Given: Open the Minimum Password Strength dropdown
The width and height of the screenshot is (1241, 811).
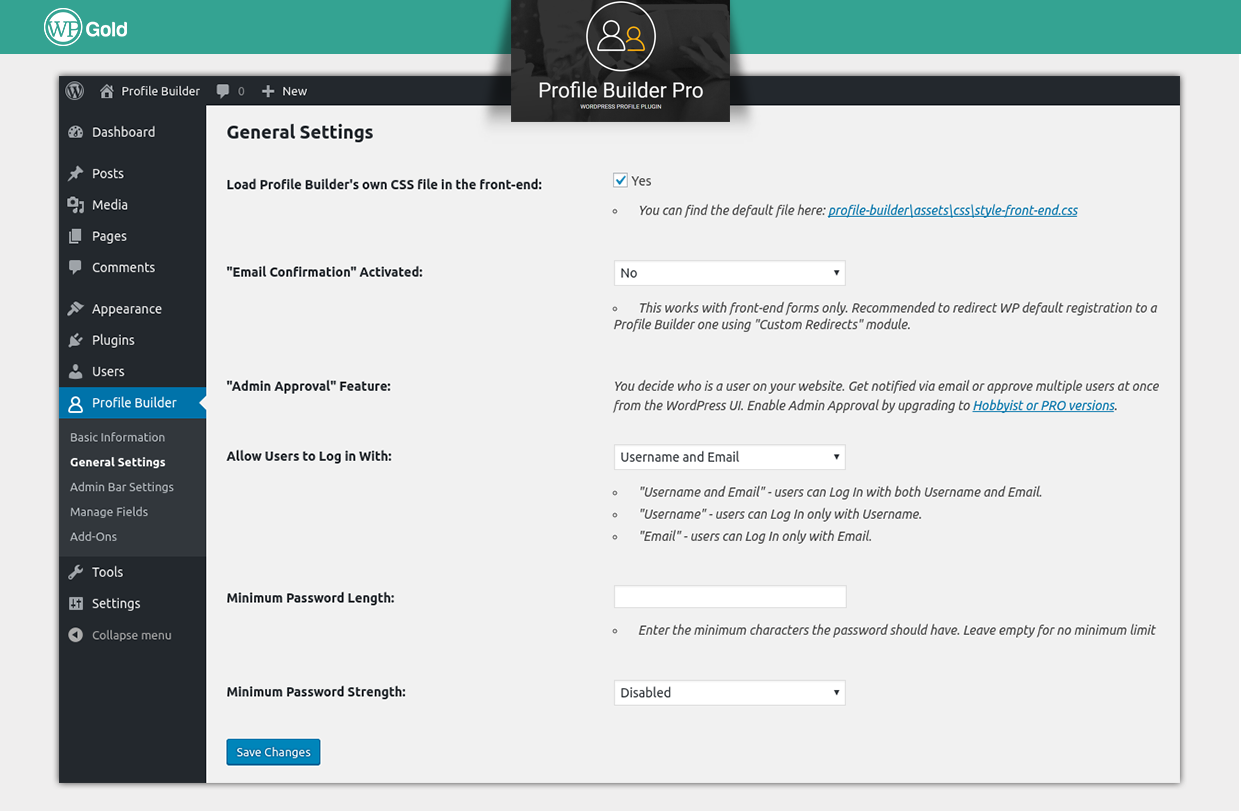Looking at the screenshot, I should pyautogui.click(x=729, y=692).
